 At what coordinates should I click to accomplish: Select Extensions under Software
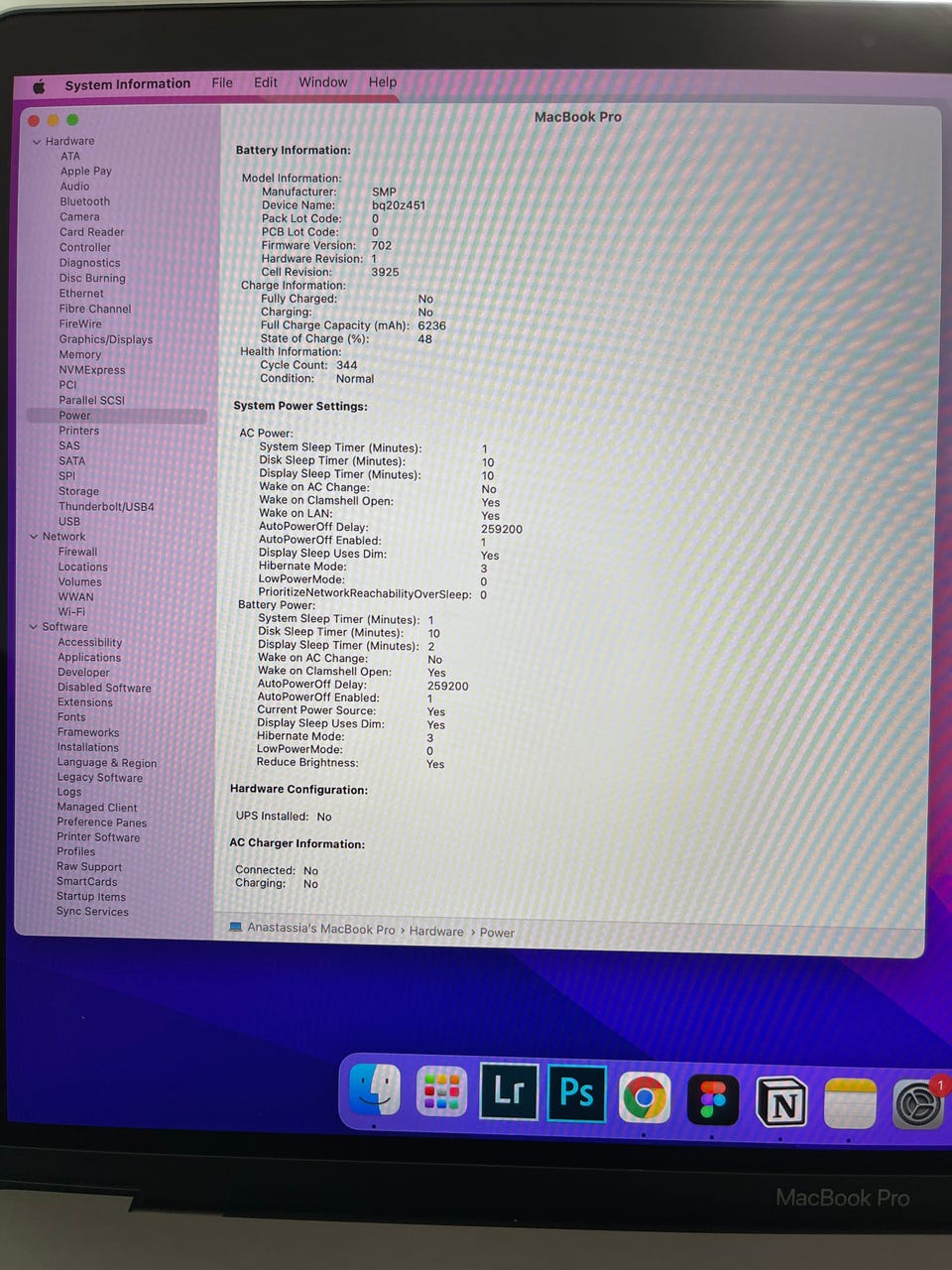pyautogui.click(x=85, y=701)
